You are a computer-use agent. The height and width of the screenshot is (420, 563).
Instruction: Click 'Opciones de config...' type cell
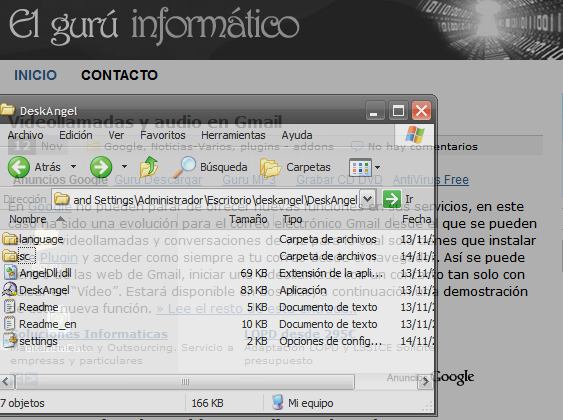pyautogui.click(x=330, y=341)
